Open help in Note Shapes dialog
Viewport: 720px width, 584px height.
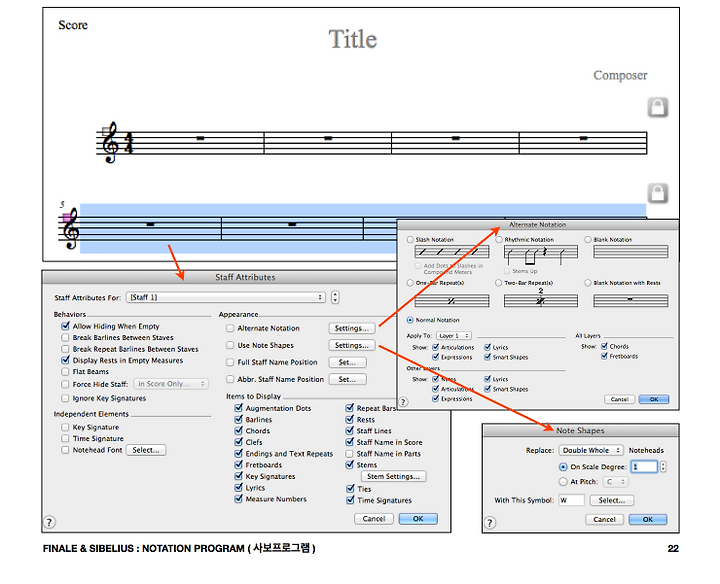[x=490, y=522]
